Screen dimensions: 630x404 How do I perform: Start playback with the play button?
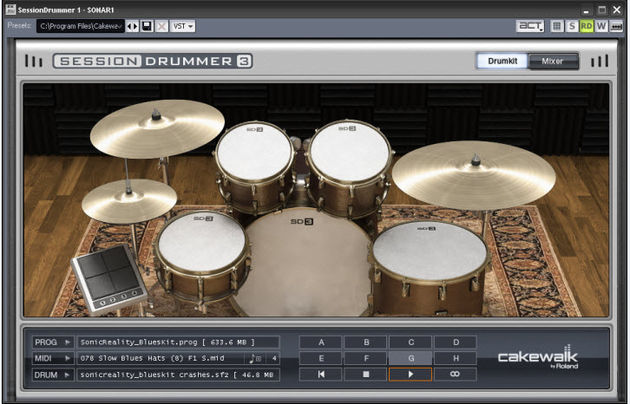pyautogui.click(x=410, y=374)
